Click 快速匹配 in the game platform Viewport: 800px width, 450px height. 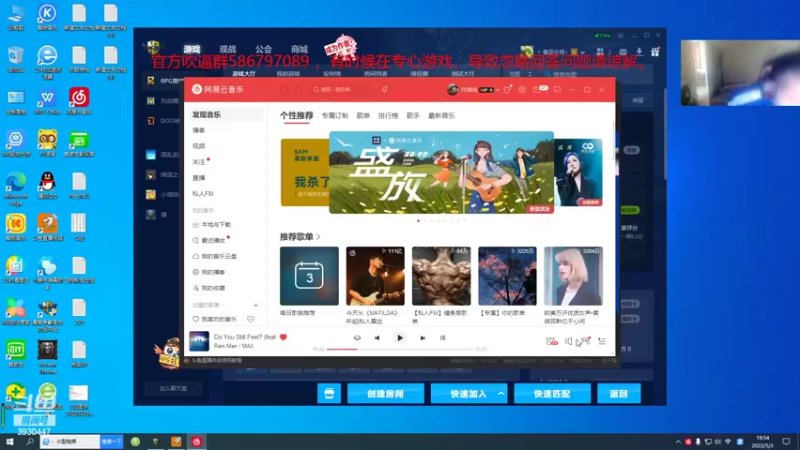(x=552, y=394)
